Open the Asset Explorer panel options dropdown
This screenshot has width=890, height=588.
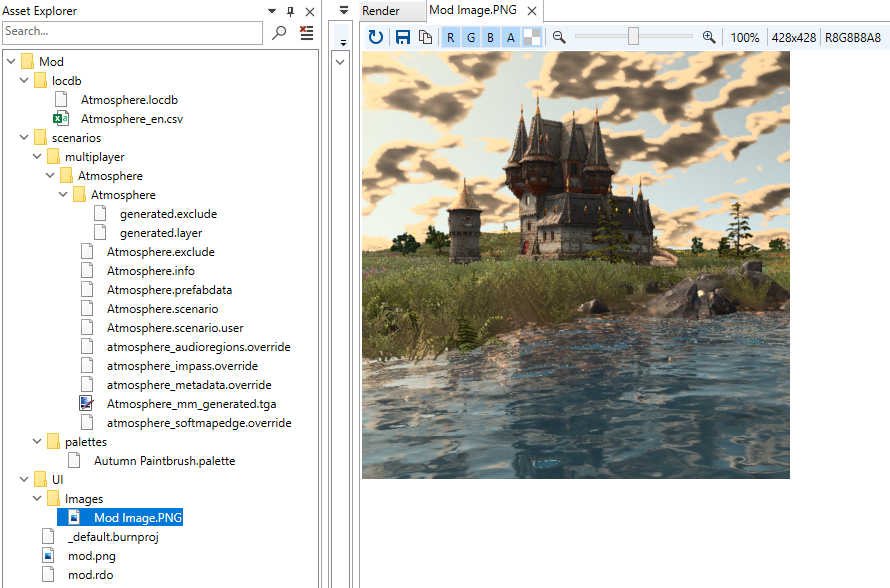click(x=272, y=11)
